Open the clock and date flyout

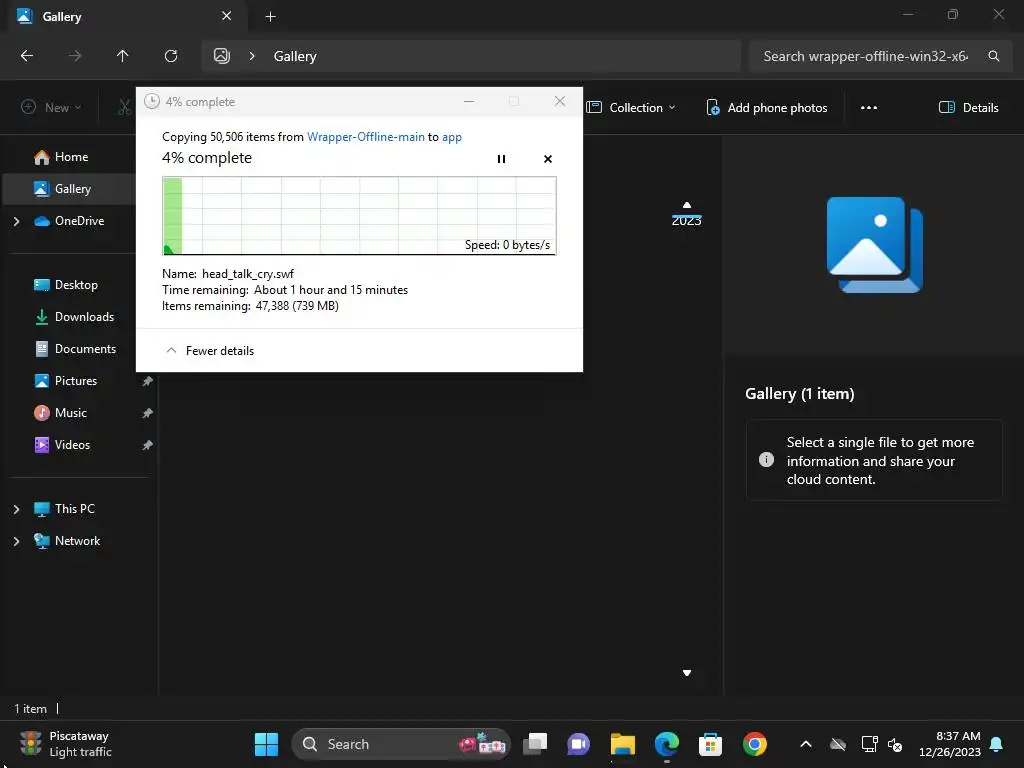pyautogui.click(x=950, y=744)
